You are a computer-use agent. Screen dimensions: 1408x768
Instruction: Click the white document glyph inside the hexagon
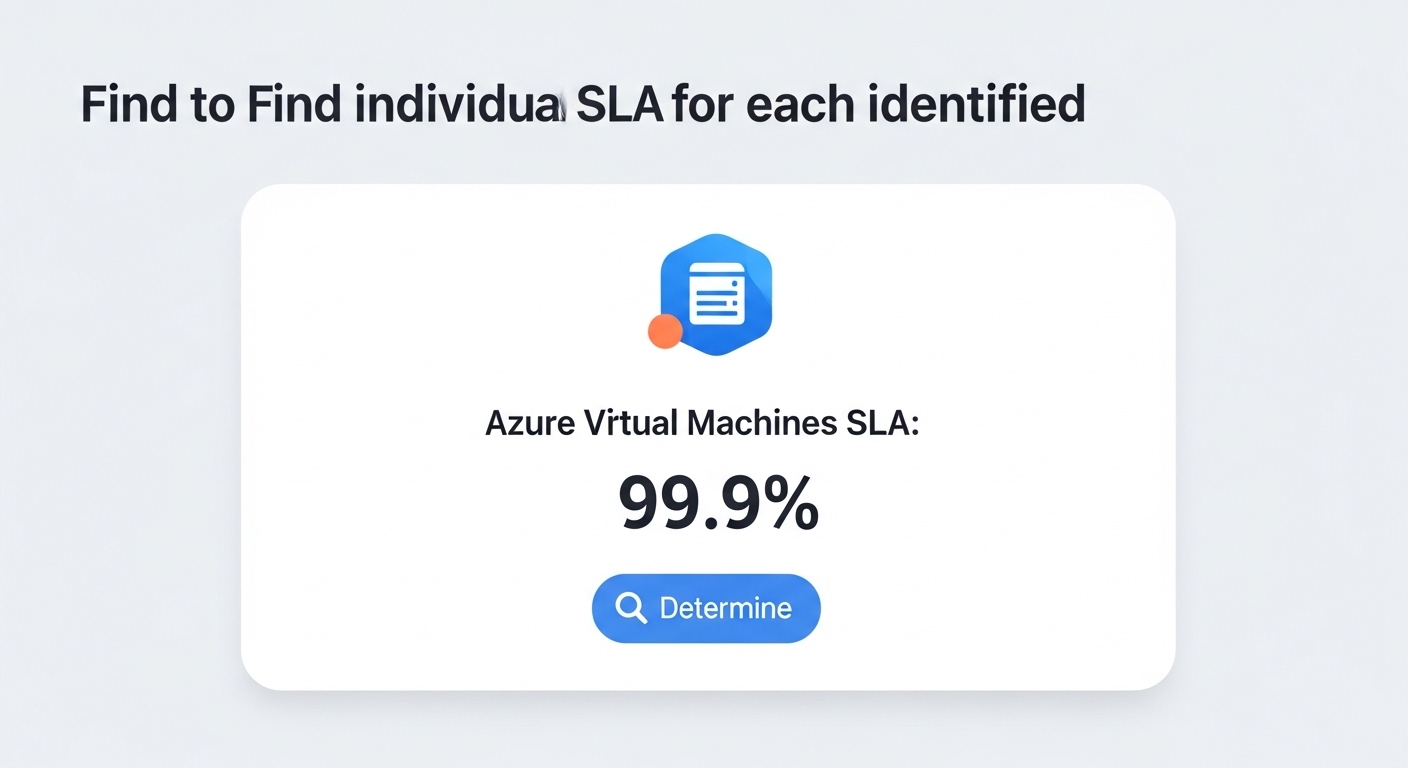[x=717, y=294]
